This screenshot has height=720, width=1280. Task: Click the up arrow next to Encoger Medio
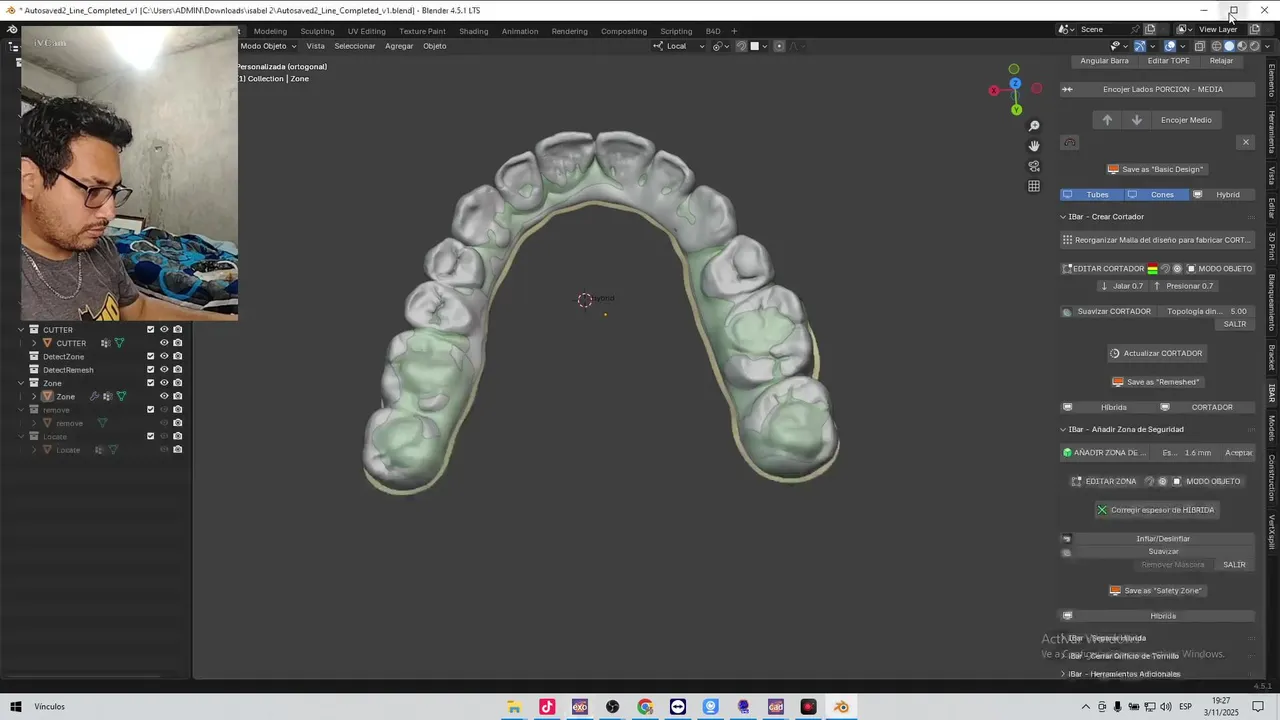click(x=1107, y=120)
